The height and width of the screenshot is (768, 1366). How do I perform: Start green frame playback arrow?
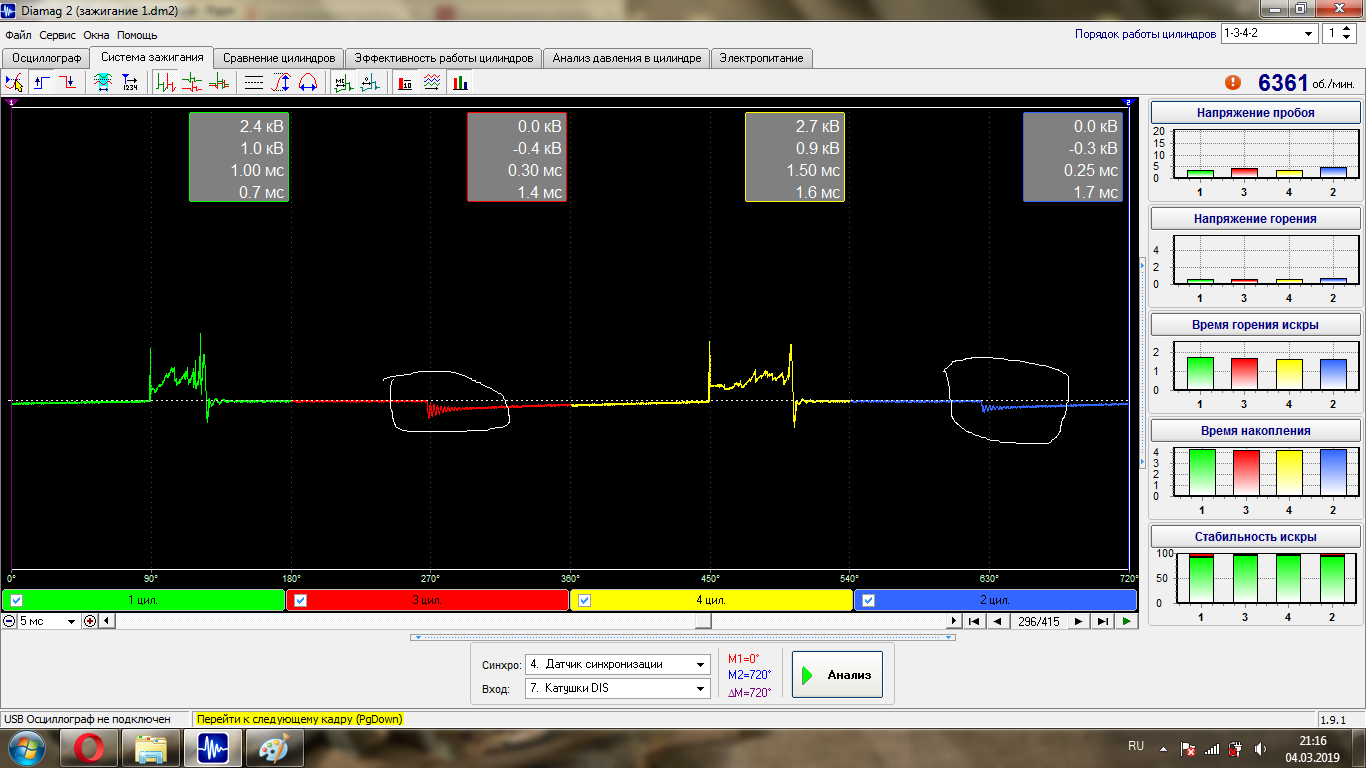coord(1127,621)
